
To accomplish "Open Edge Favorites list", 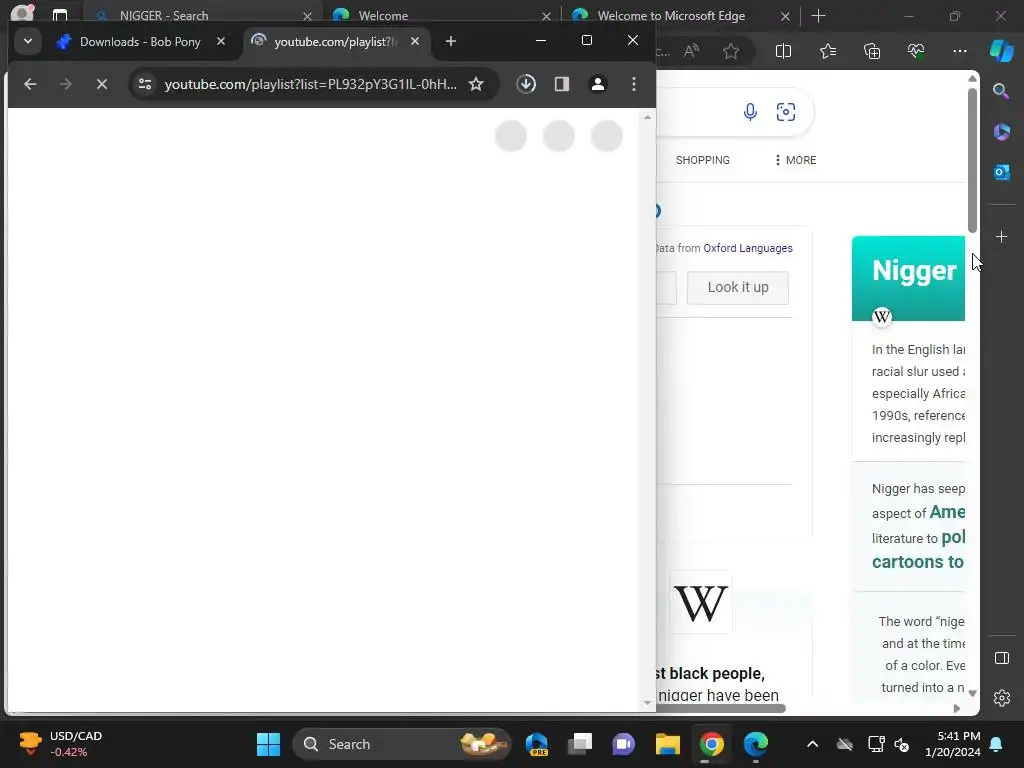I will (827, 51).
